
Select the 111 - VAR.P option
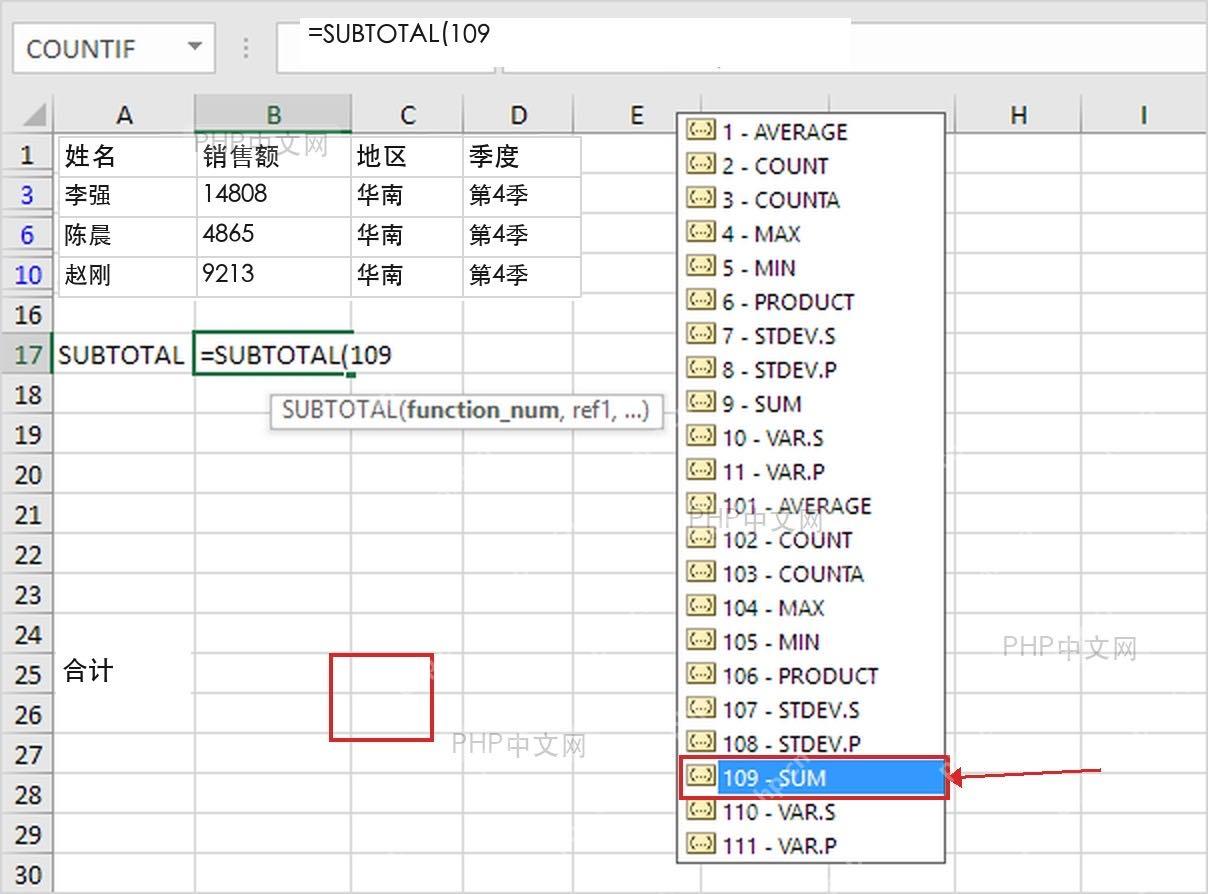pyautogui.click(x=811, y=846)
